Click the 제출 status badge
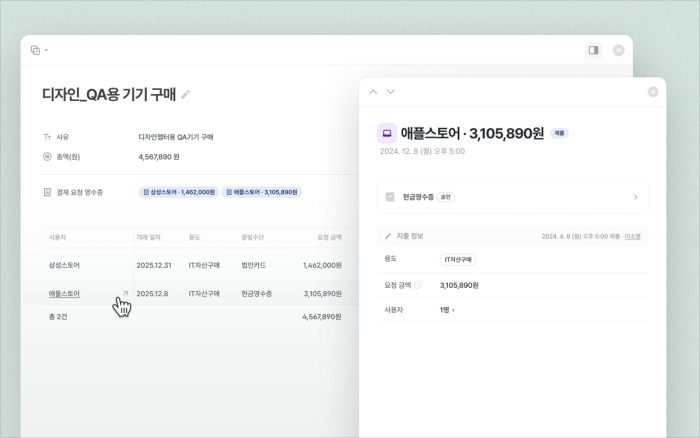This screenshot has height=438, width=700. (x=559, y=133)
